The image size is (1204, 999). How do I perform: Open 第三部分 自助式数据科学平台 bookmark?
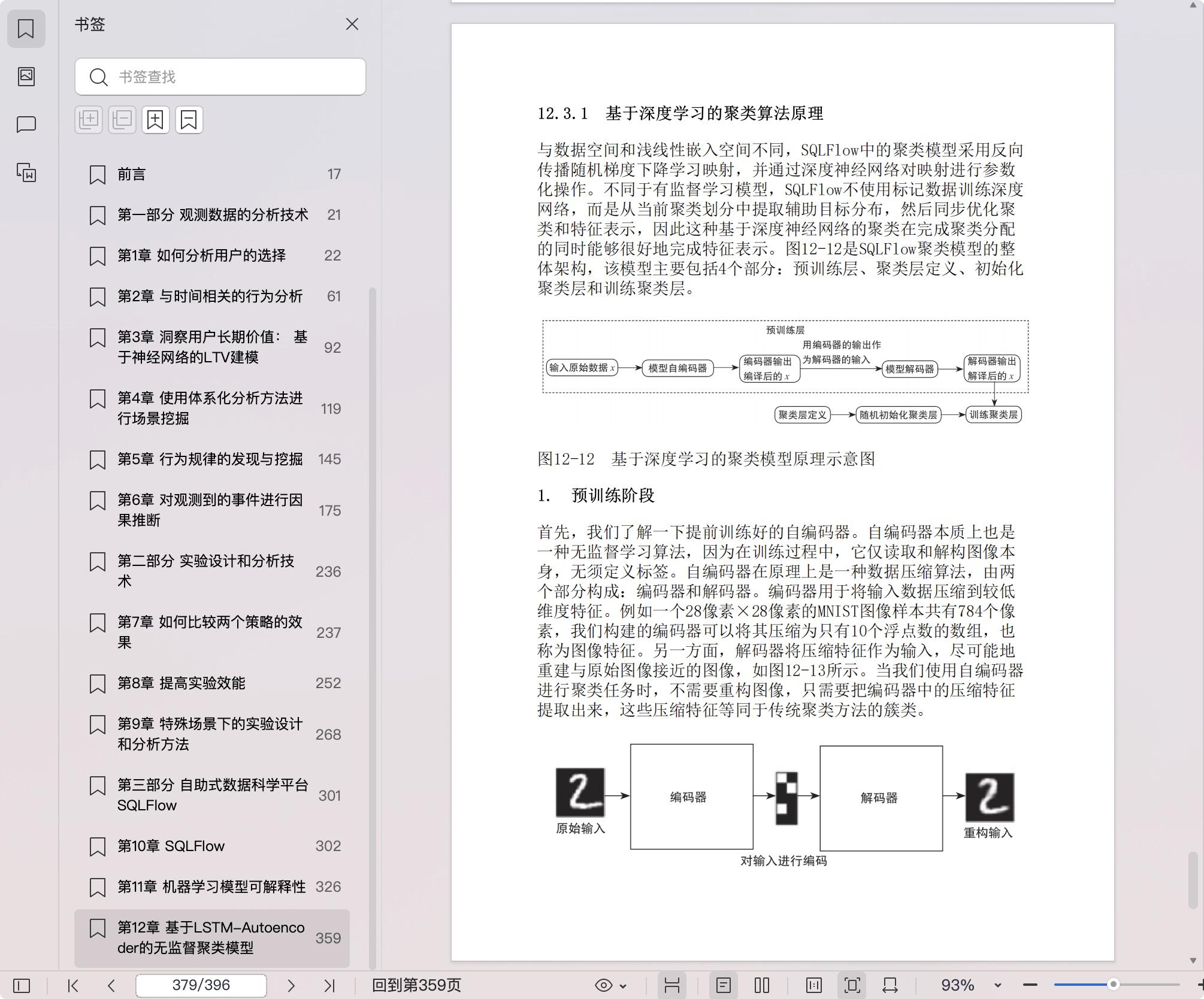coord(212,795)
